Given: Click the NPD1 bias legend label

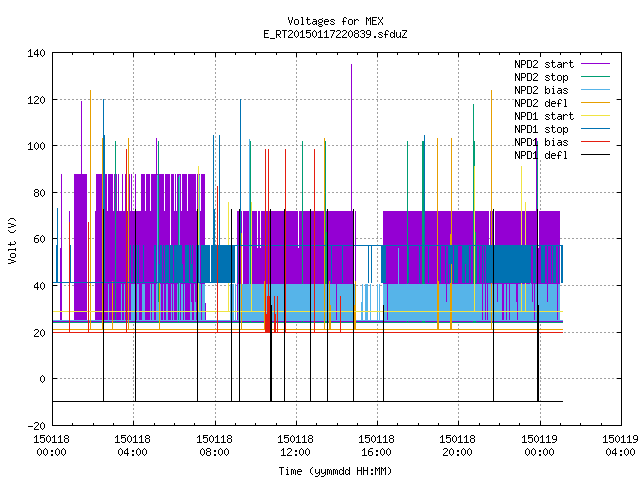Looking at the screenshot, I should 541,142.
